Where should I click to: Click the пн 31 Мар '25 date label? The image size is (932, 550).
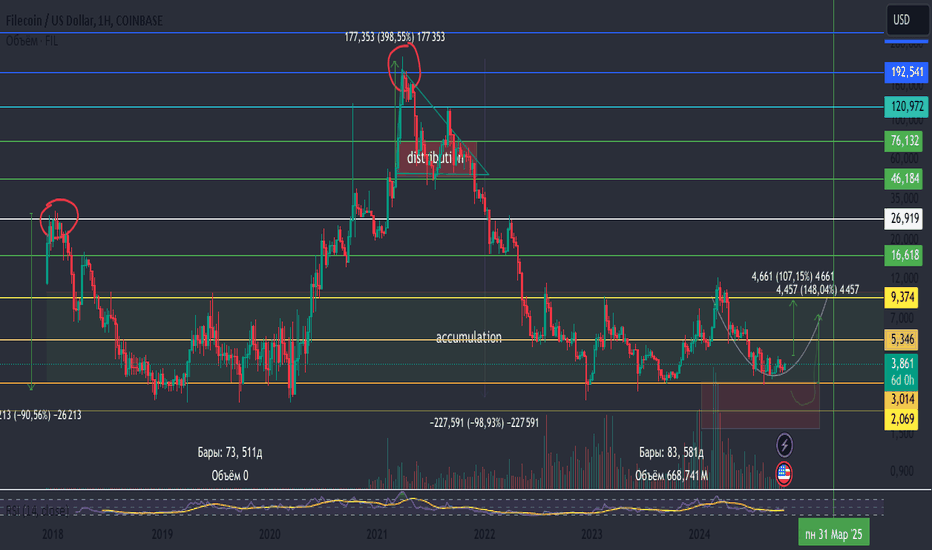coord(833,533)
